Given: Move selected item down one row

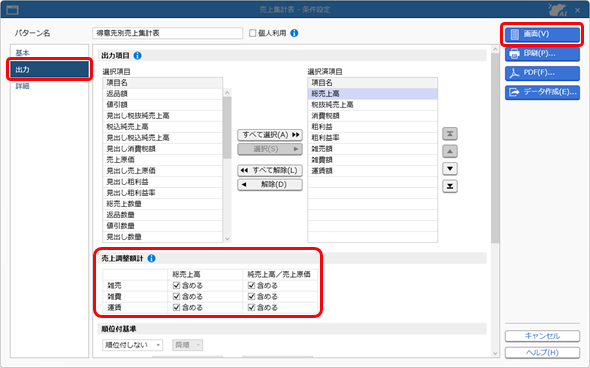Looking at the screenshot, I should [x=450, y=169].
